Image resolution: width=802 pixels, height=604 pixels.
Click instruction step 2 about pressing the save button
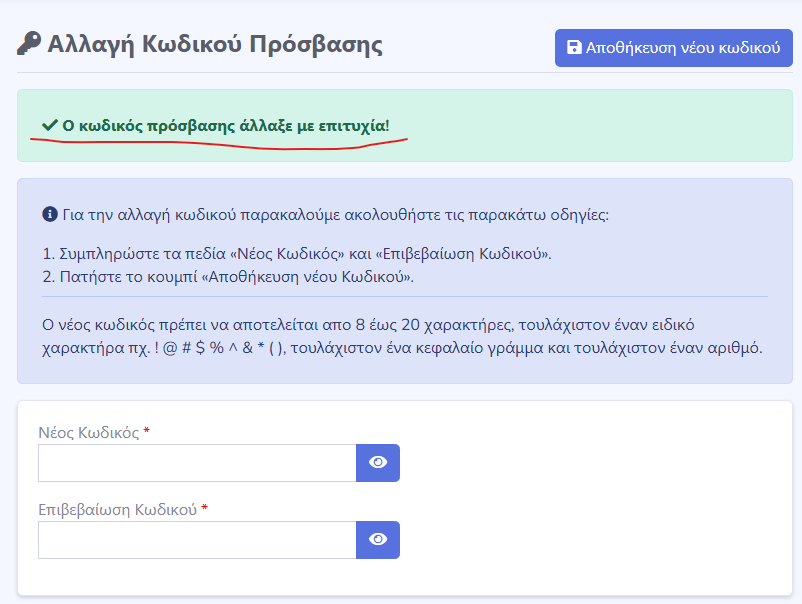[x=228, y=277]
